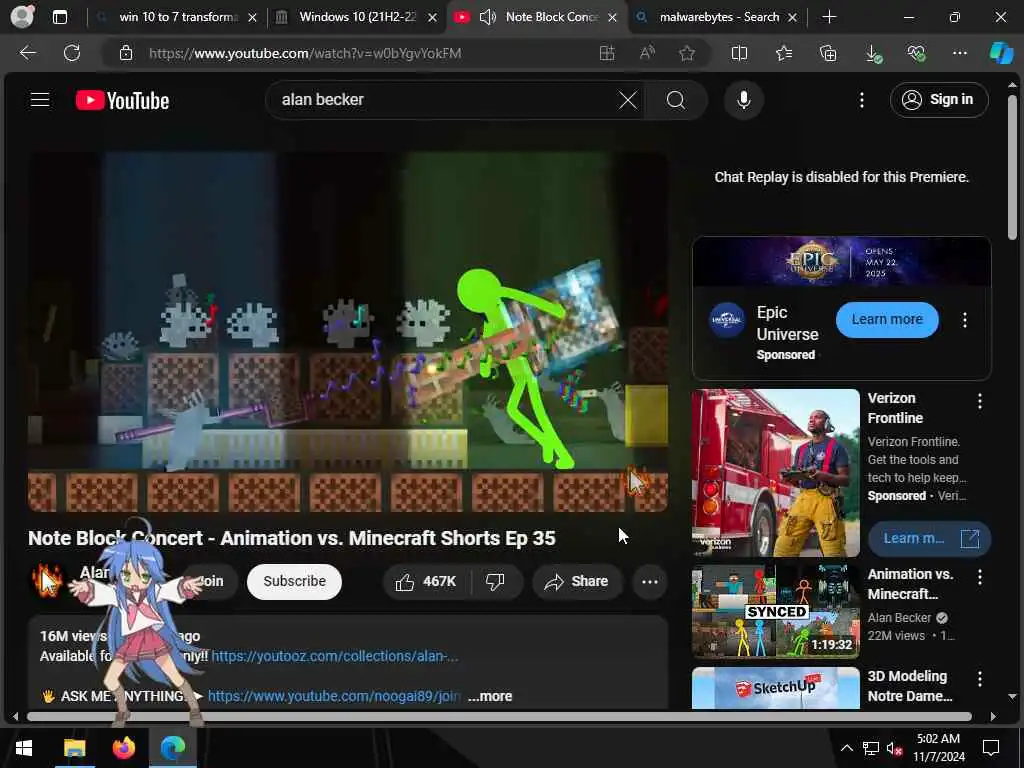The height and width of the screenshot is (768, 1024).
Task: Open Browser essentials heart icon
Action: (x=916, y=54)
